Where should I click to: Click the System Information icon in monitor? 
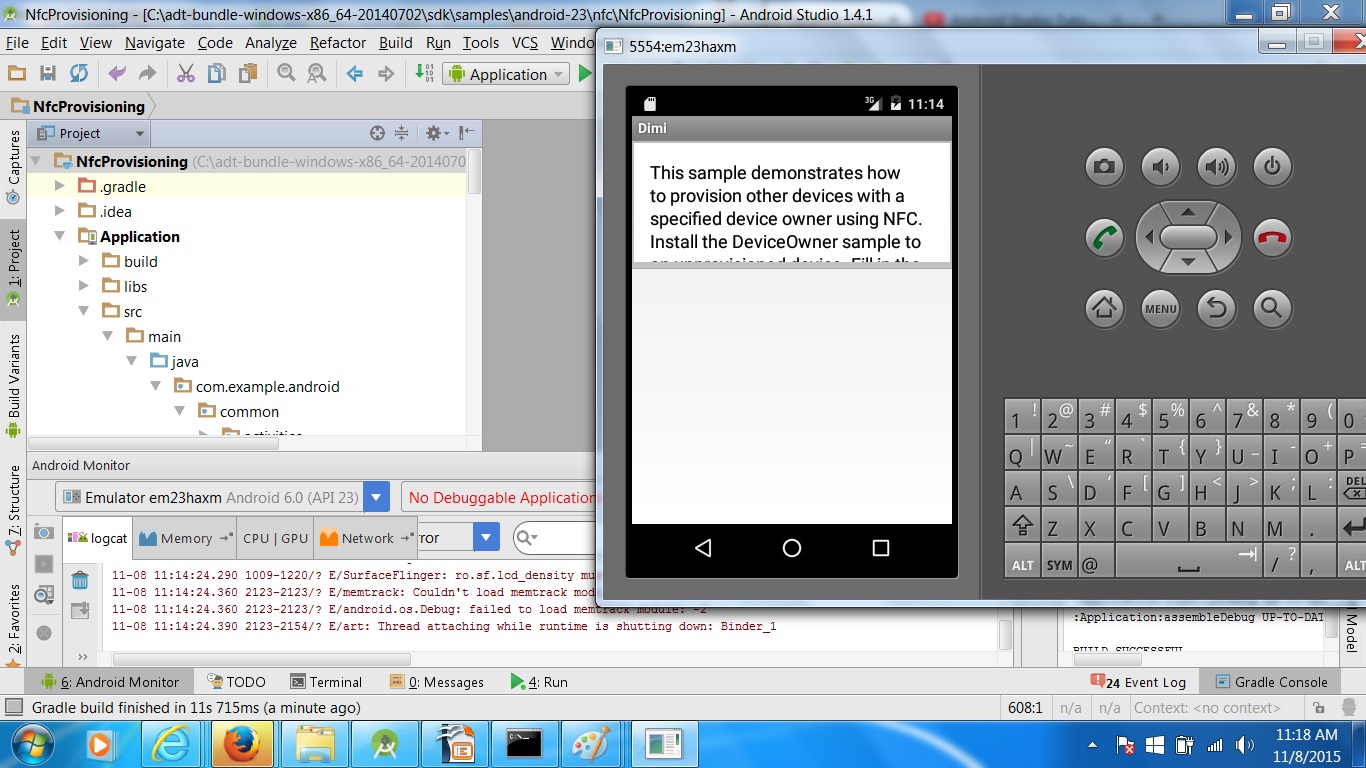click(x=44, y=595)
